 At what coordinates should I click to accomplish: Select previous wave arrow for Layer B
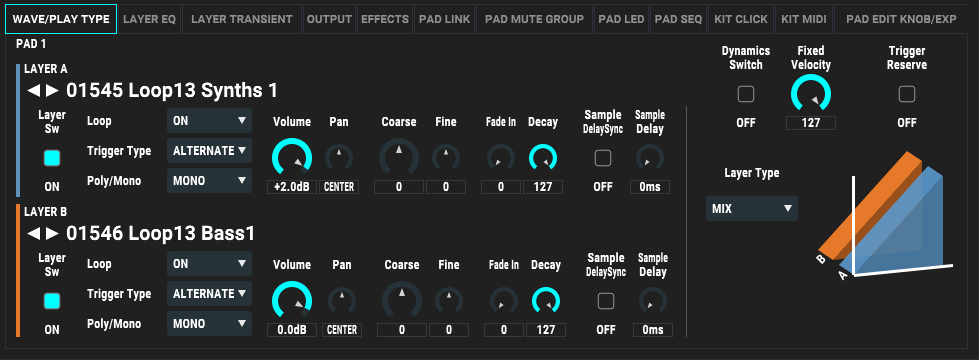33,234
